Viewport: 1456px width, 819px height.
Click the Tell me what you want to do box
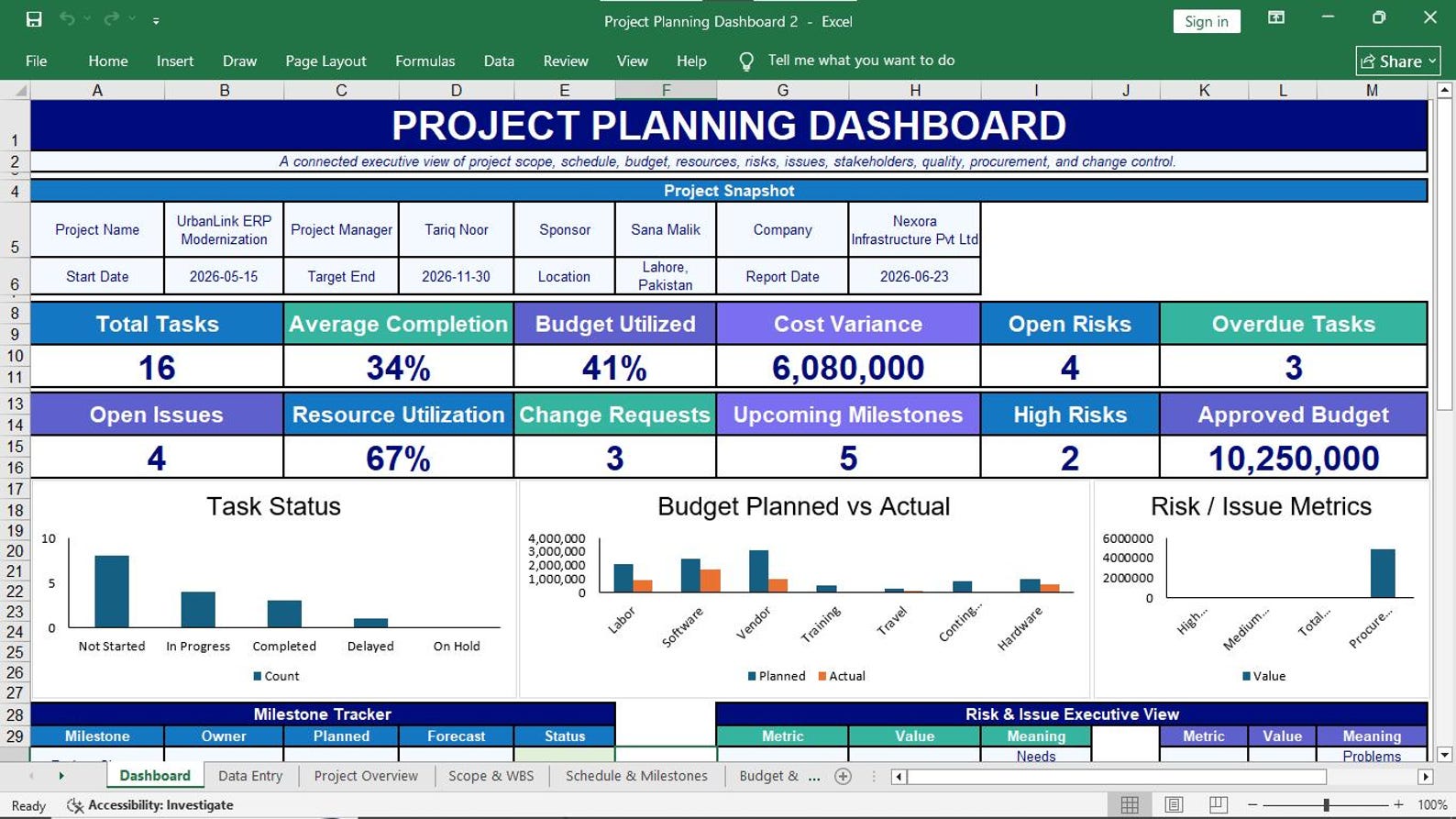861,61
